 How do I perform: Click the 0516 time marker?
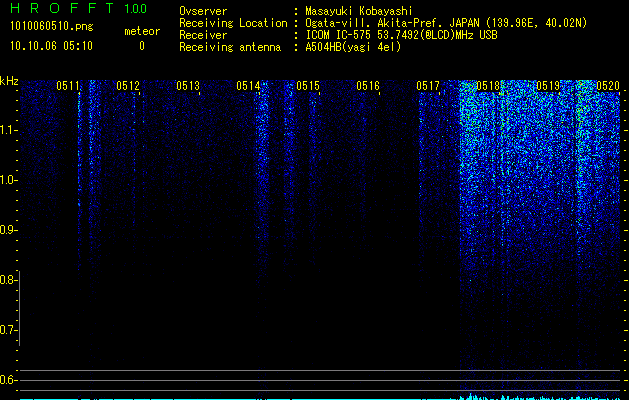[368, 86]
